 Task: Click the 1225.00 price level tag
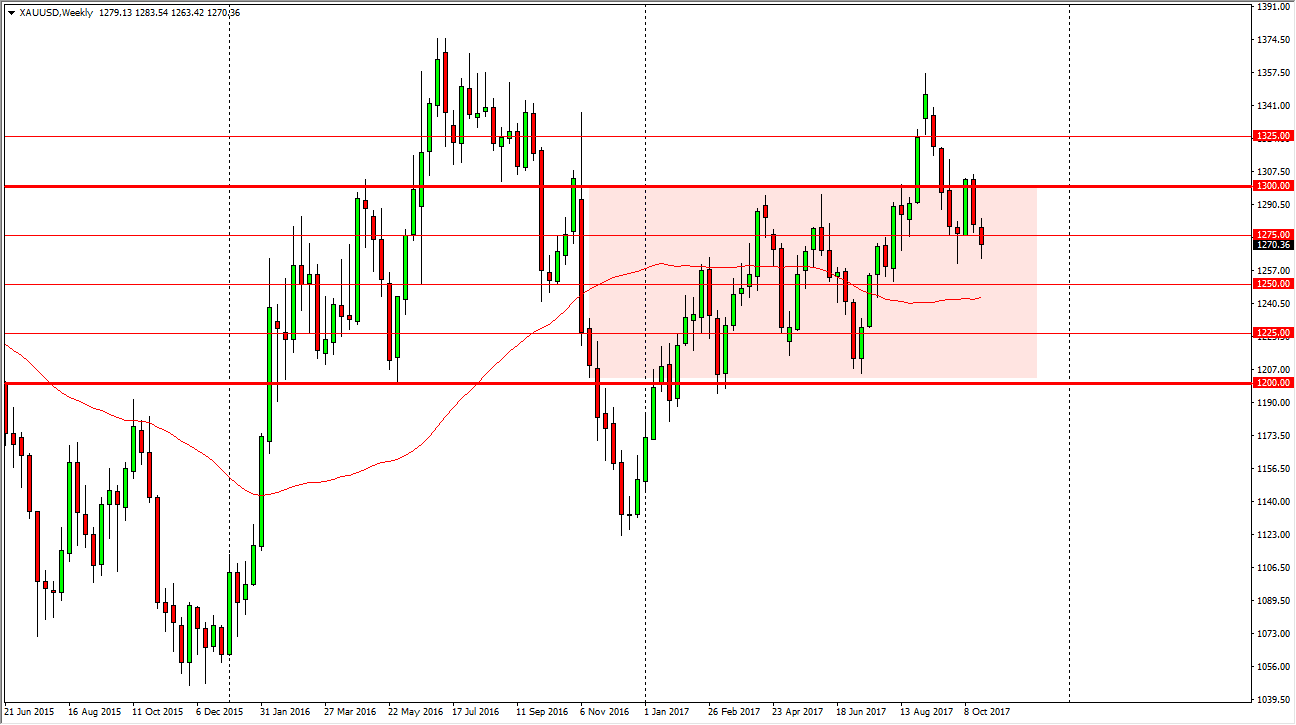point(1270,333)
